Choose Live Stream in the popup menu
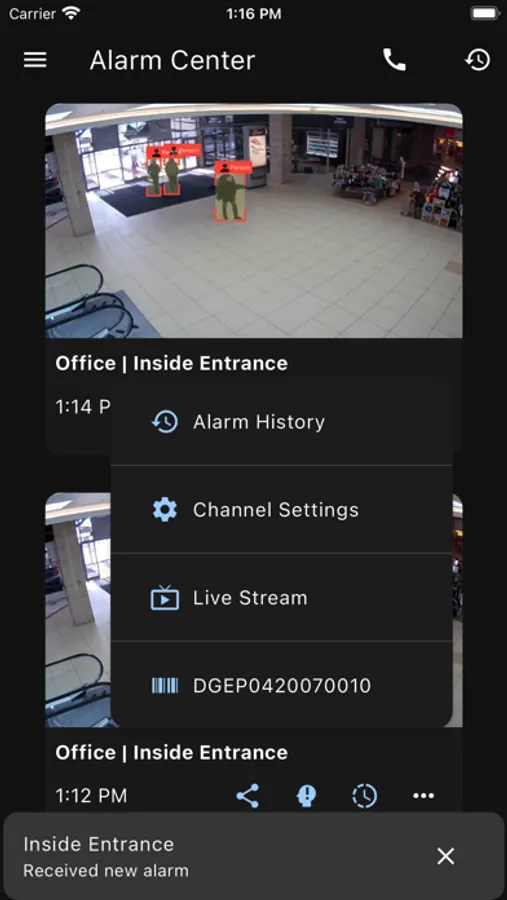The image size is (507, 900). click(281, 598)
